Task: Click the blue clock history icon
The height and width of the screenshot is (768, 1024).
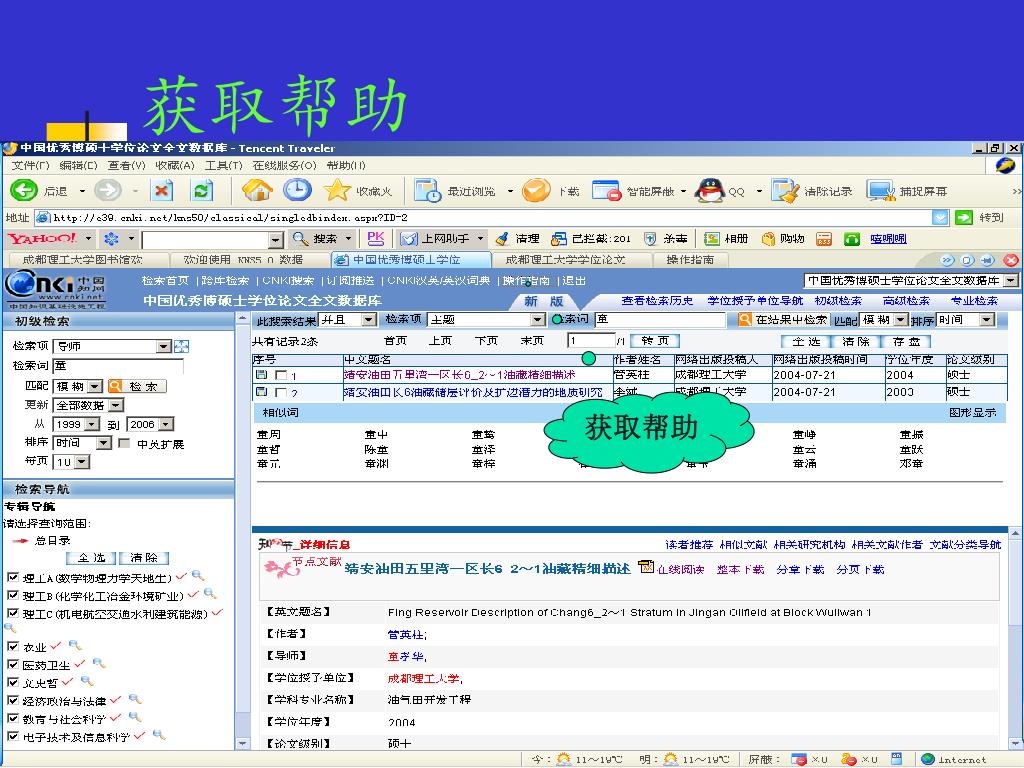Action: click(297, 190)
